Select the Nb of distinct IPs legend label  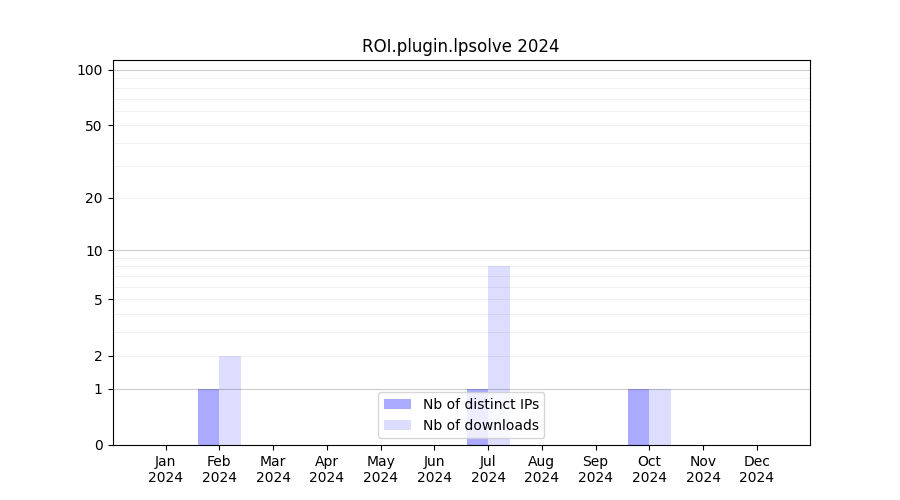(x=480, y=404)
